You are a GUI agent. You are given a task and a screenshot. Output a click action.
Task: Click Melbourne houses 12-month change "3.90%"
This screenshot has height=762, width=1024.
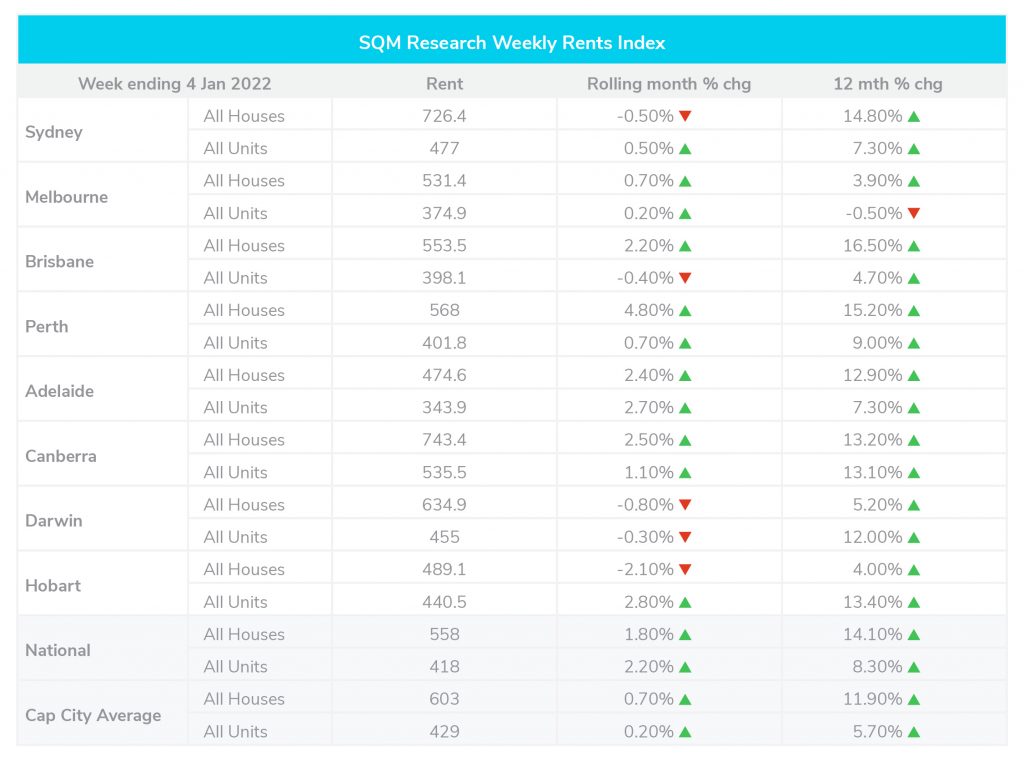pos(877,181)
